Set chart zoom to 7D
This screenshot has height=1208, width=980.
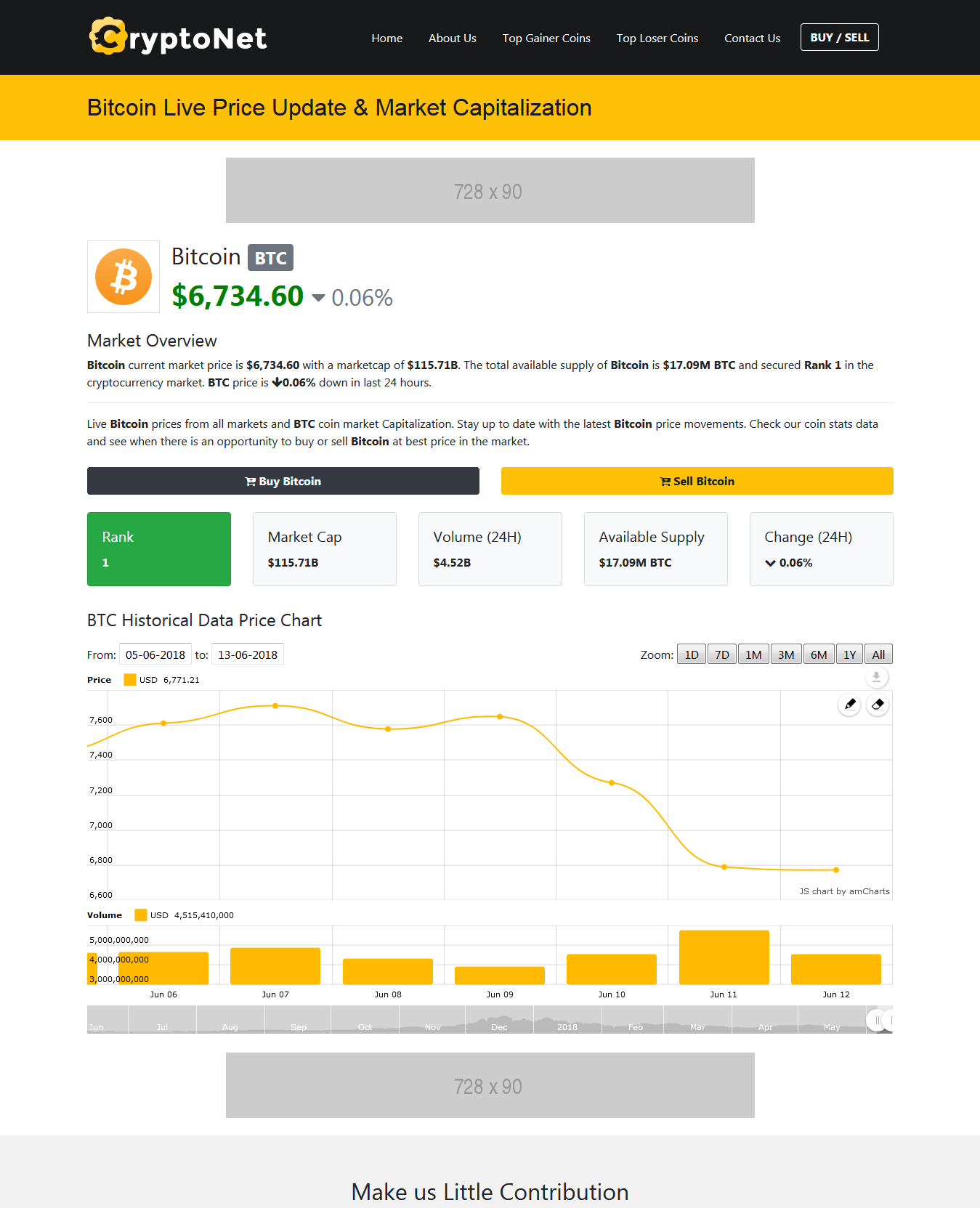pyautogui.click(x=722, y=654)
